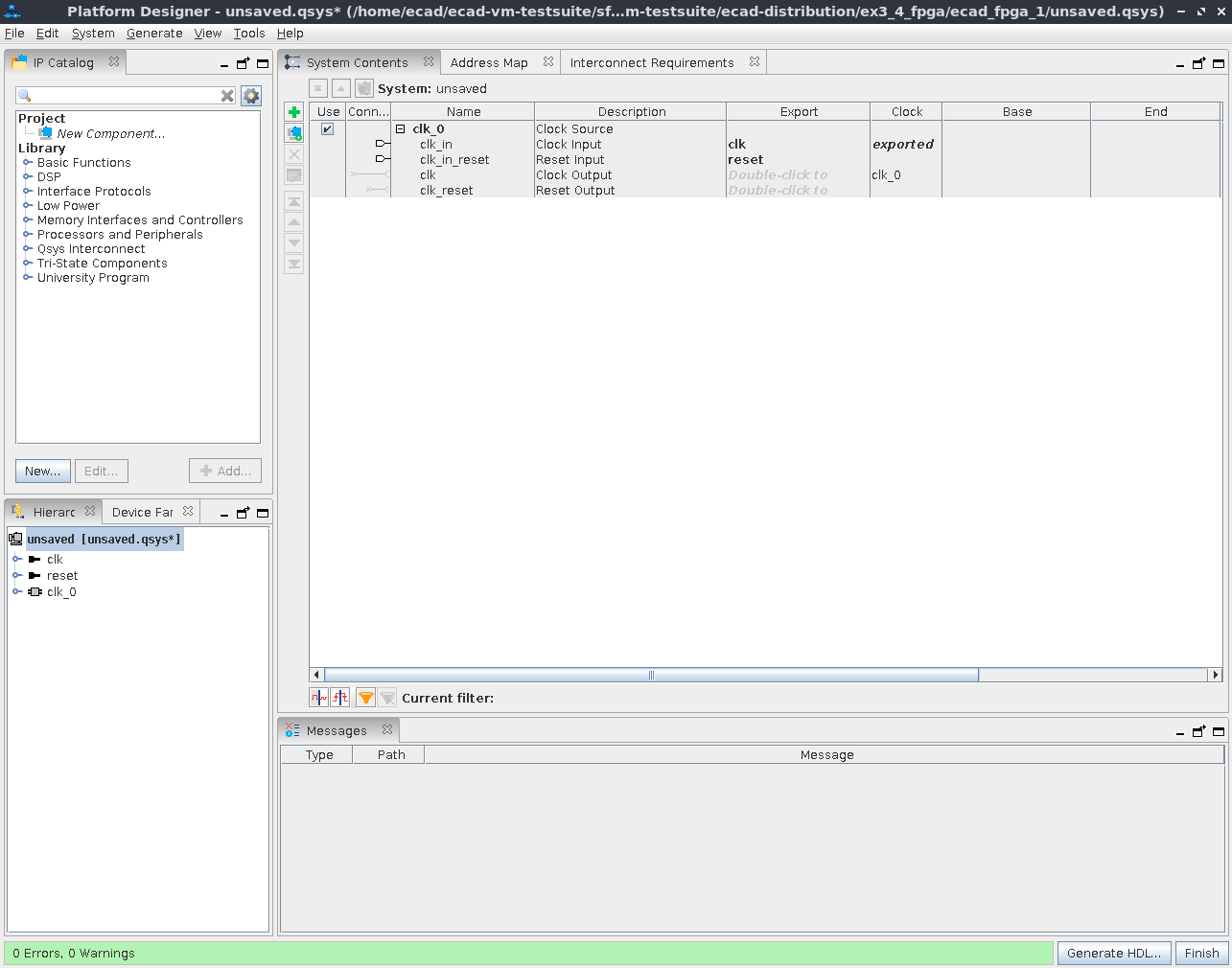Clear the IP Catalog search with X icon
This screenshot has width=1232, height=968.
click(x=227, y=96)
